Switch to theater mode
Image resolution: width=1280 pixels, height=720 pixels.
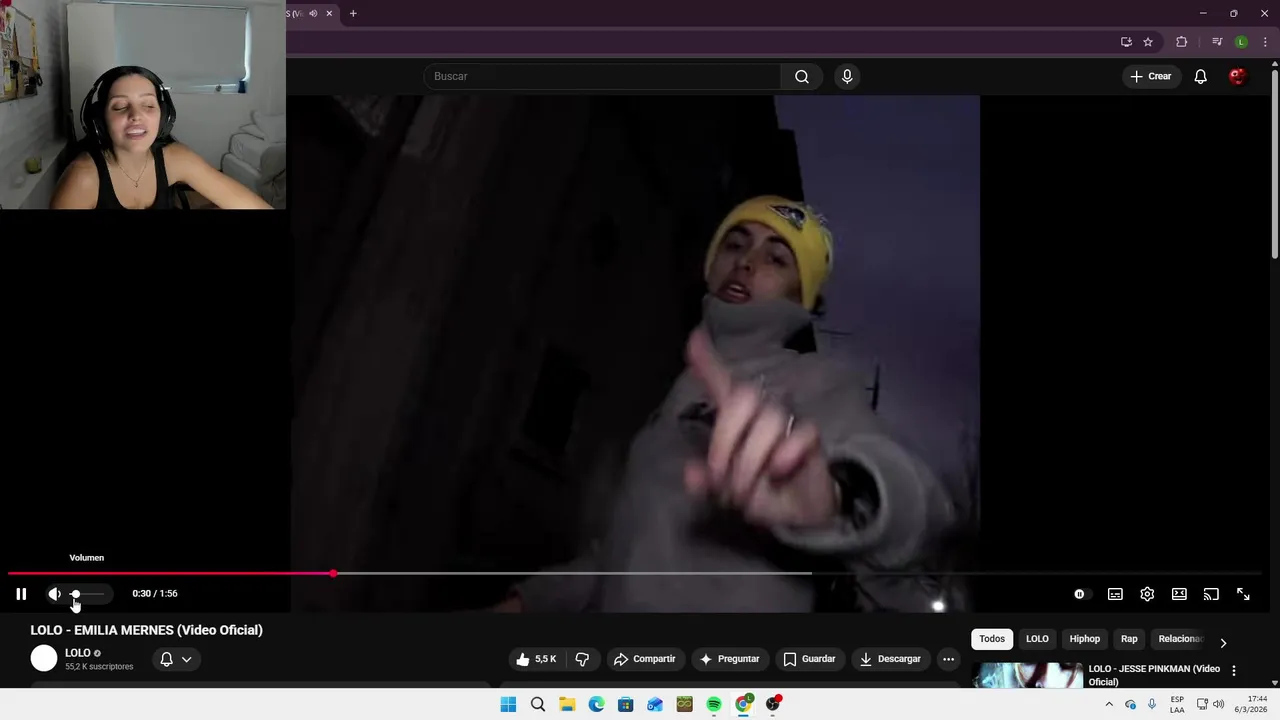[x=1179, y=594]
